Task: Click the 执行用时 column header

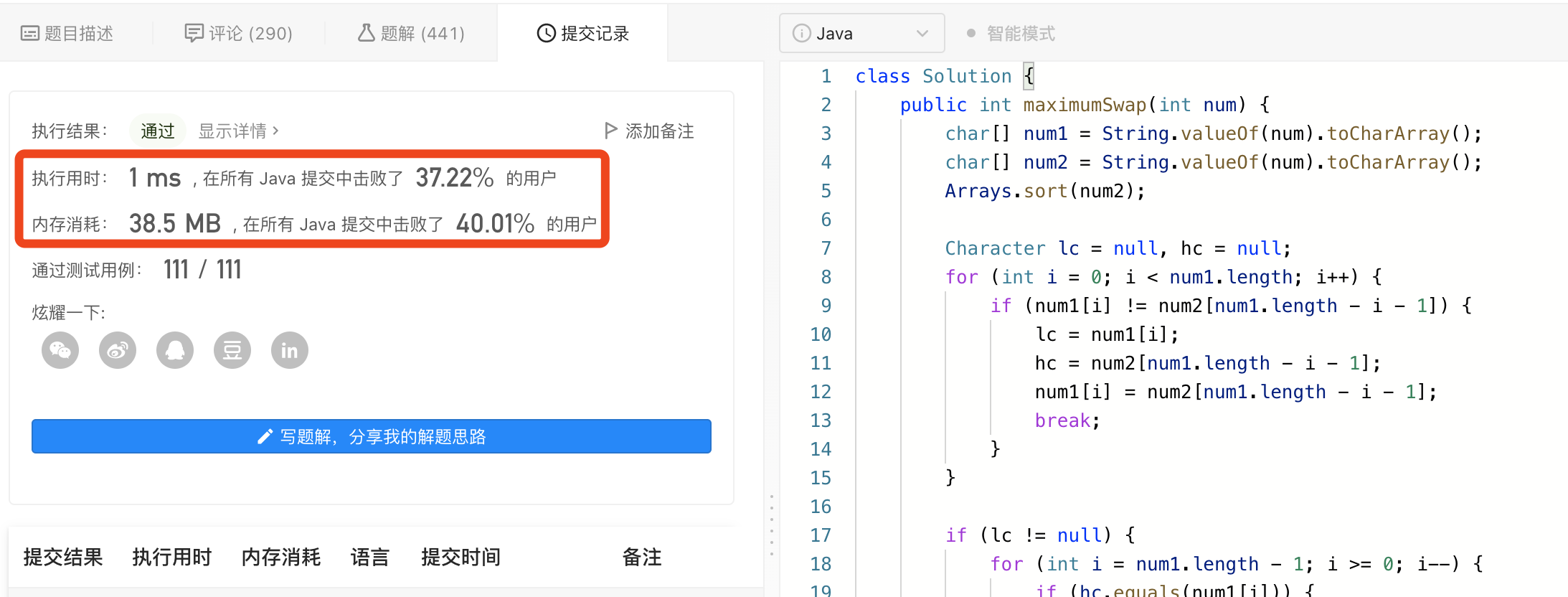Action: pos(172,557)
